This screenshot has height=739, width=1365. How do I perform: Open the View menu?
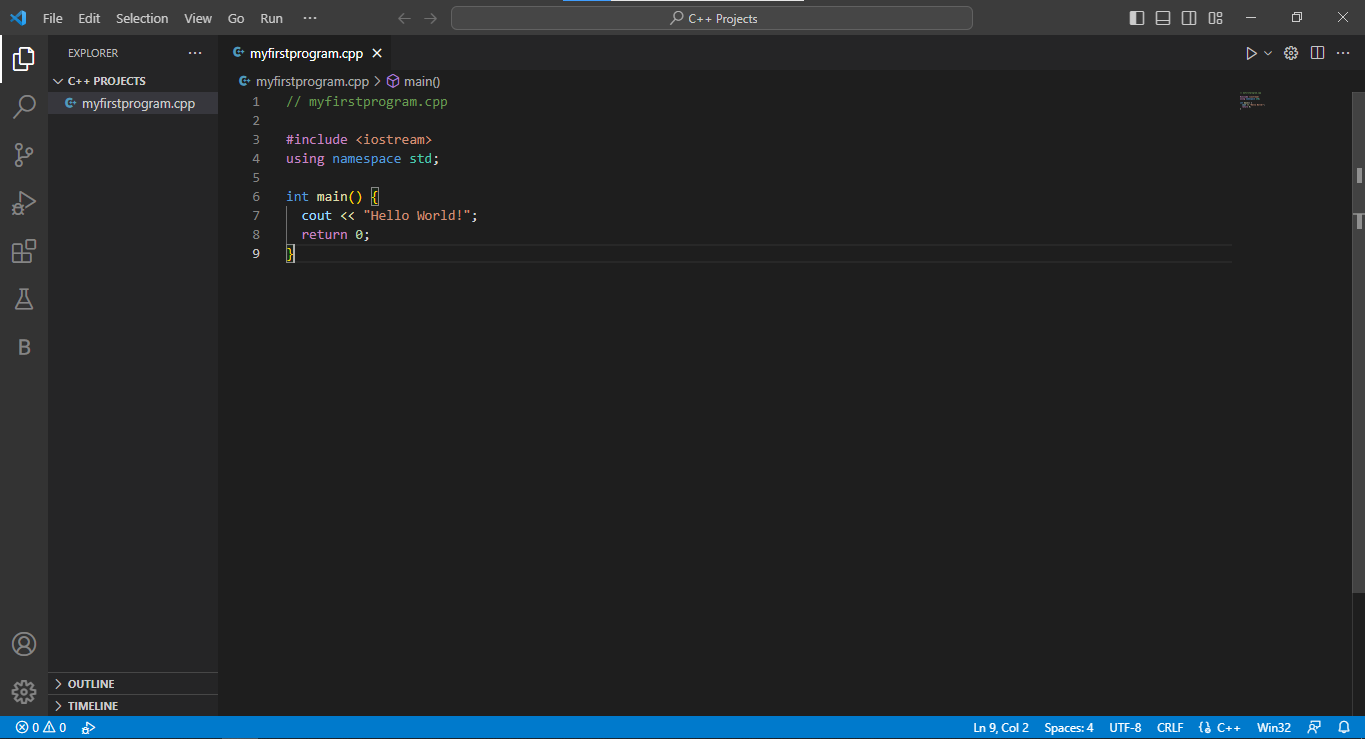click(198, 18)
